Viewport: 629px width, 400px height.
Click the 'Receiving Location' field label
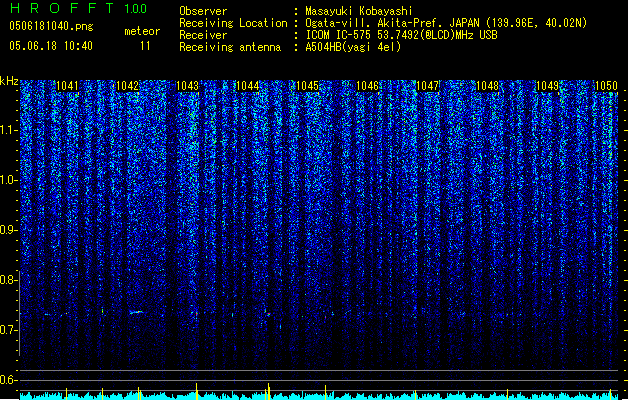pos(233,23)
